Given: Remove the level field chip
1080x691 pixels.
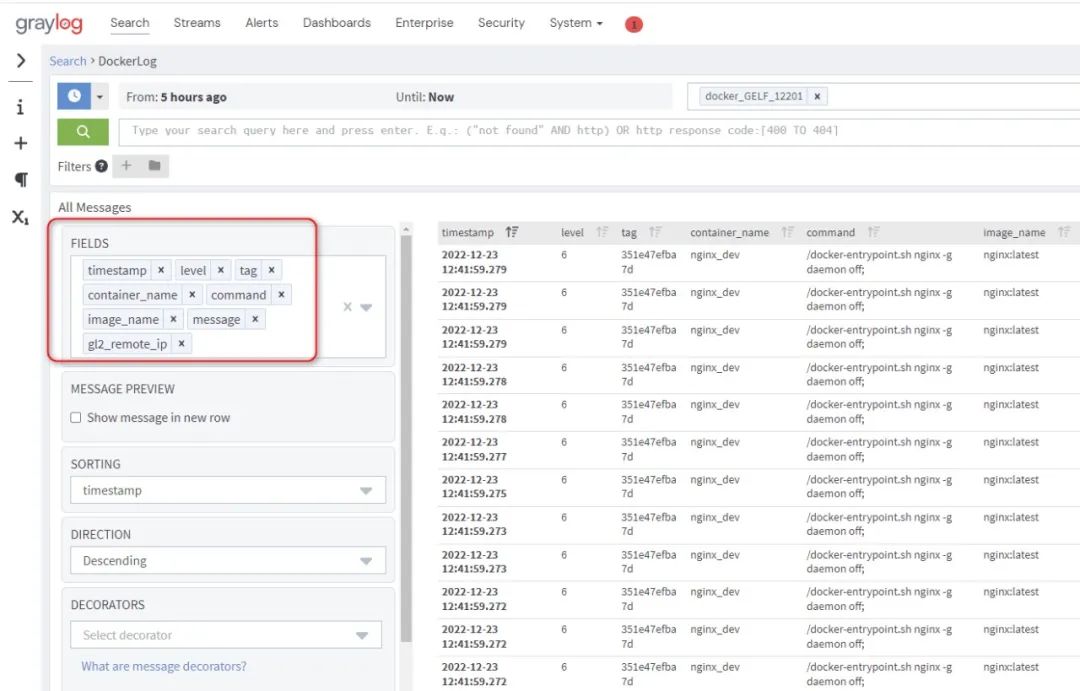Looking at the screenshot, I should [x=220, y=270].
